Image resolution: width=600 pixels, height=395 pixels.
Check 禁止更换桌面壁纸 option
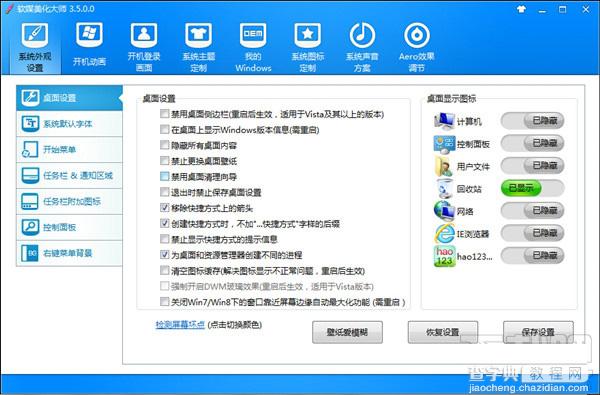(x=165, y=161)
